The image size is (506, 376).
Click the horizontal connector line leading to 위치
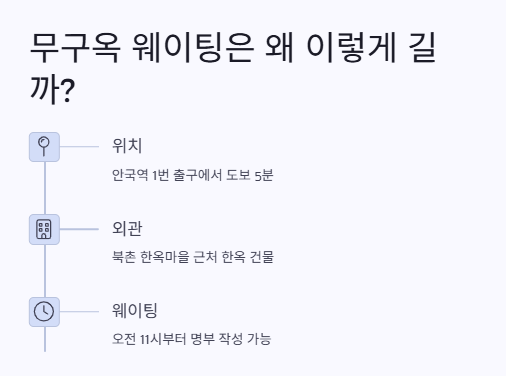pyautogui.click(x=79, y=147)
